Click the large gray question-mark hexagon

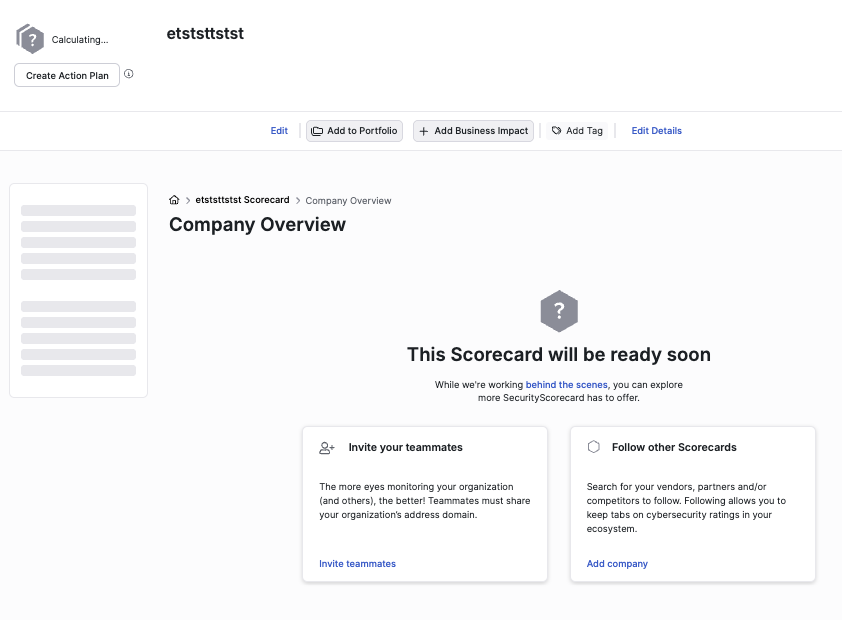[x=559, y=311]
